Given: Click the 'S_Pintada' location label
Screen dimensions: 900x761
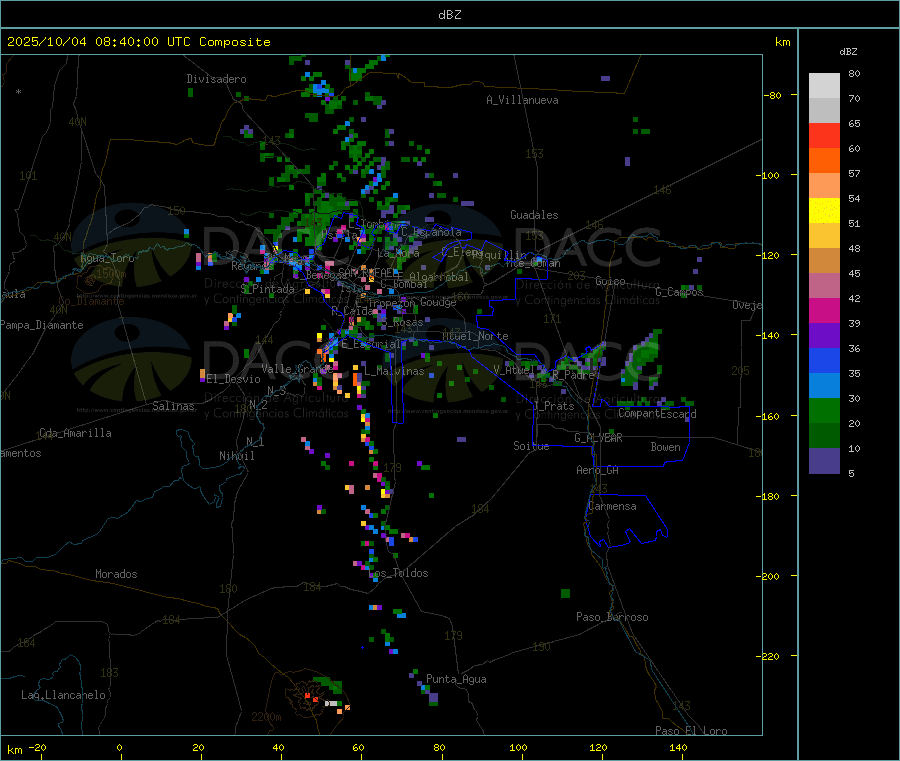Looking at the screenshot, I should (x=267, y=289).
